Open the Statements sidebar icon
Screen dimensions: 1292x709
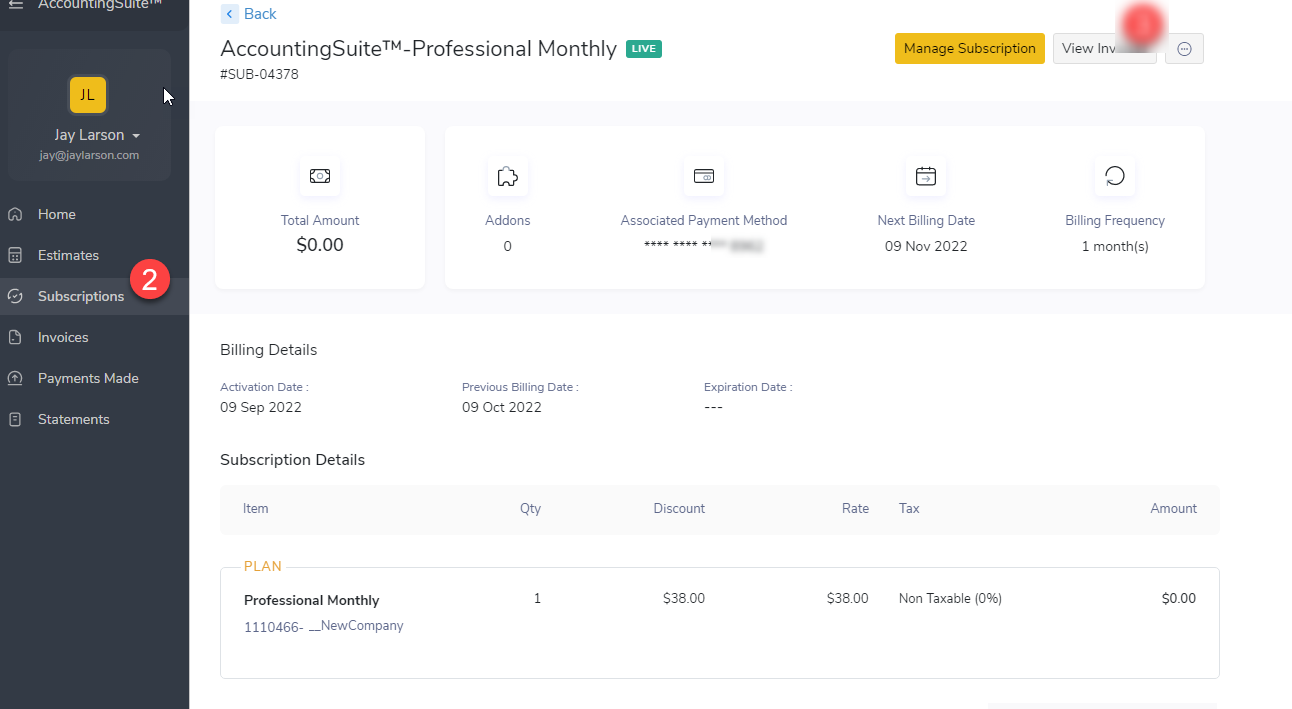(15, 419)
